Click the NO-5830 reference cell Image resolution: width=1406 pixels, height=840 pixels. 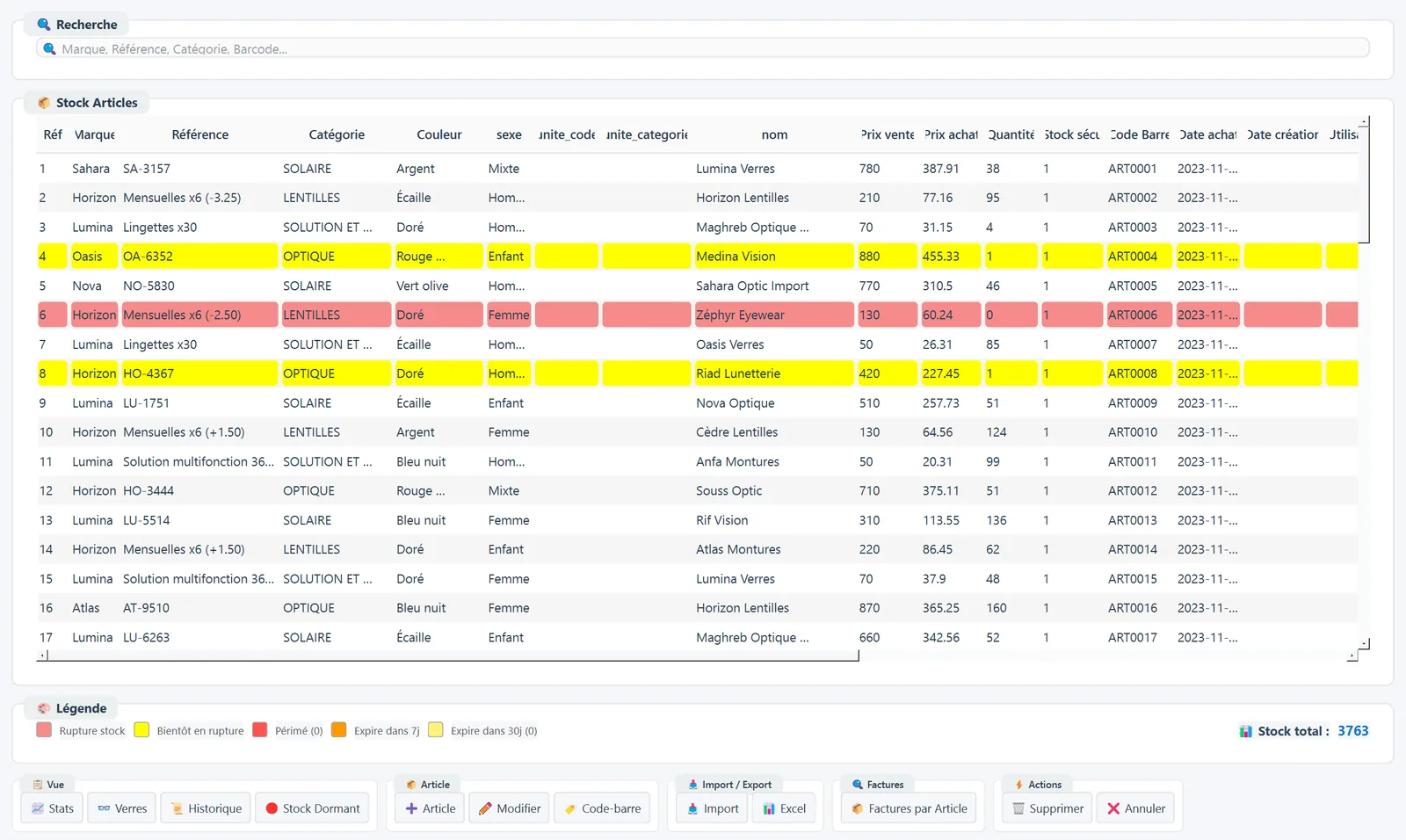point(199,286)
